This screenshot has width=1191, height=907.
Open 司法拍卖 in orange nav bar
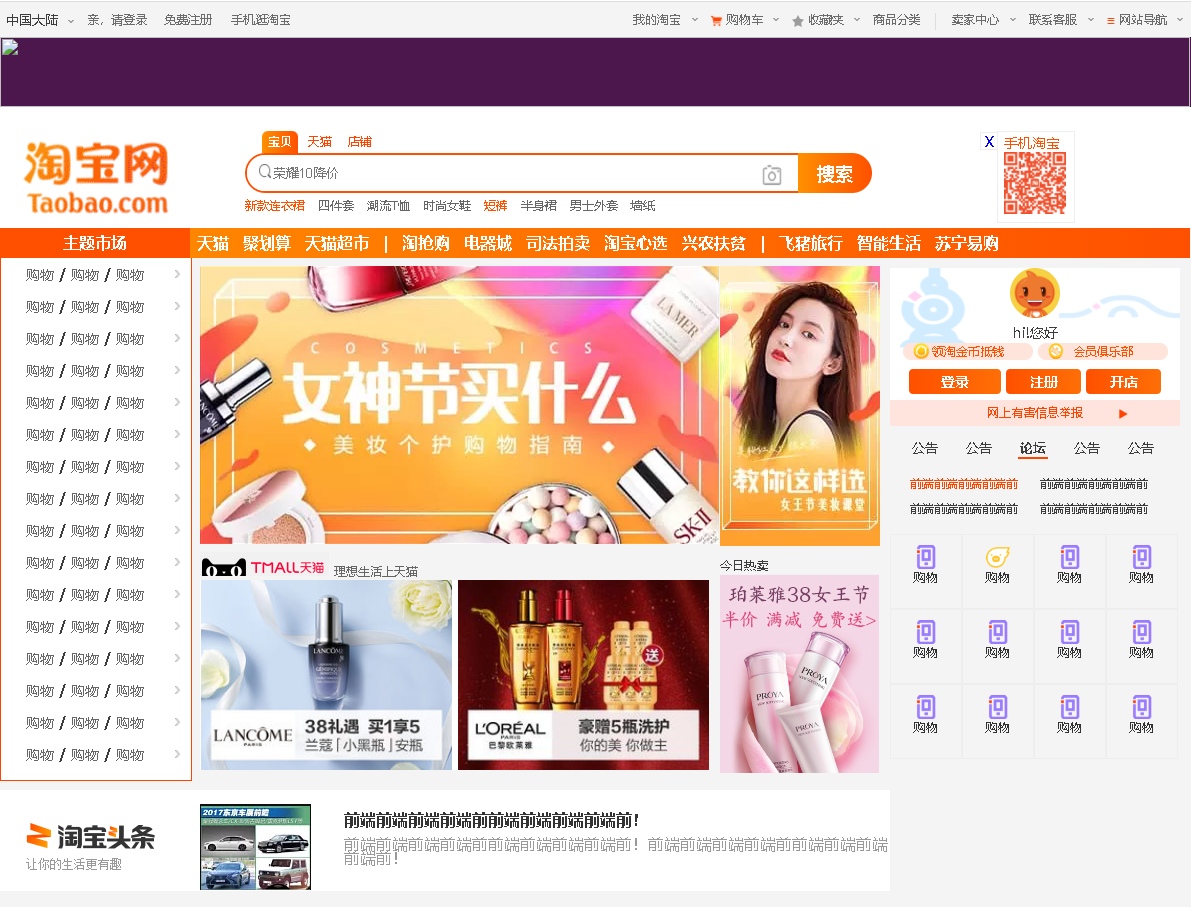pyautogui.click(x=558, y=244)
